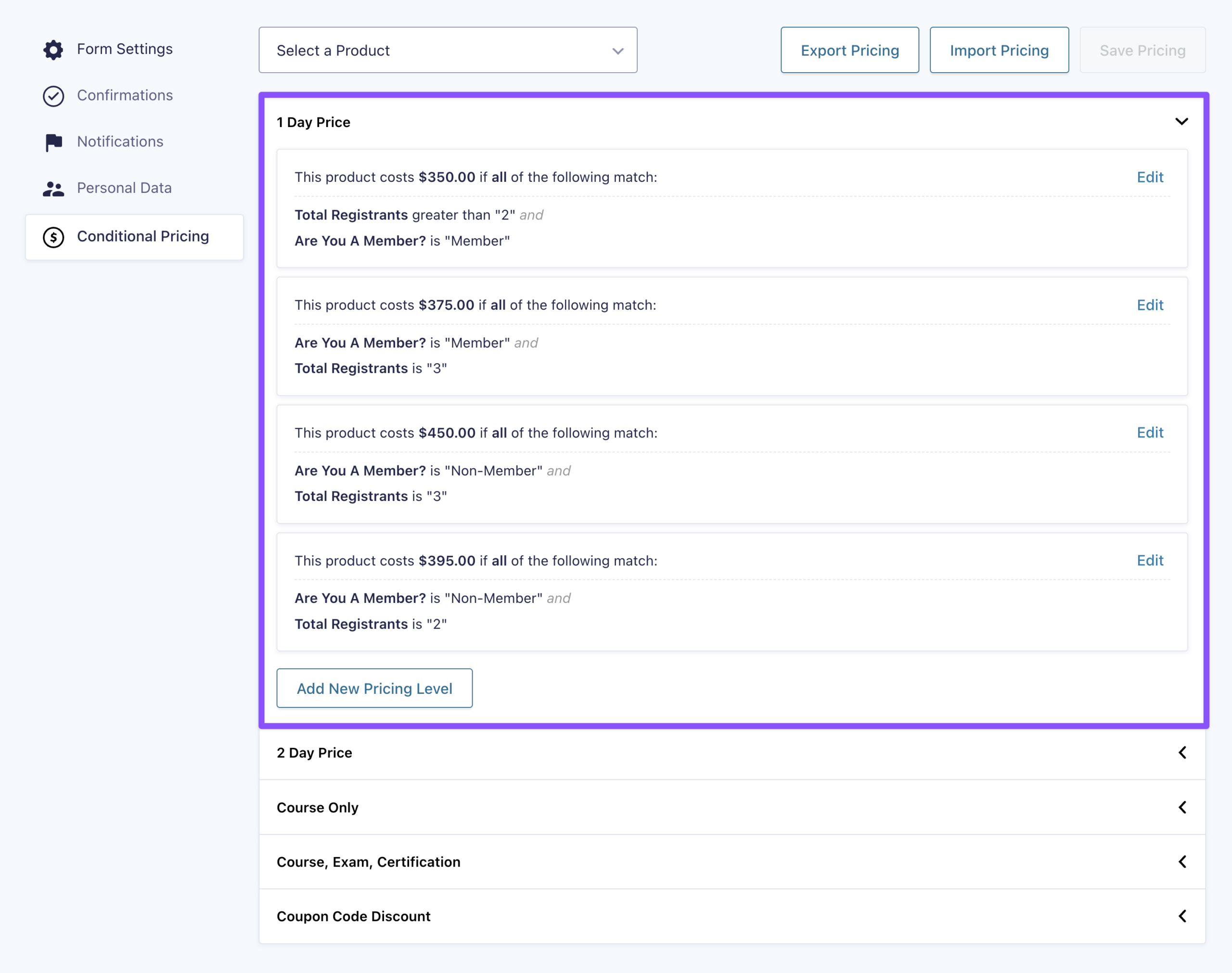
Task: Click the Form Settings gear icon
Action: tap(53, 50)
